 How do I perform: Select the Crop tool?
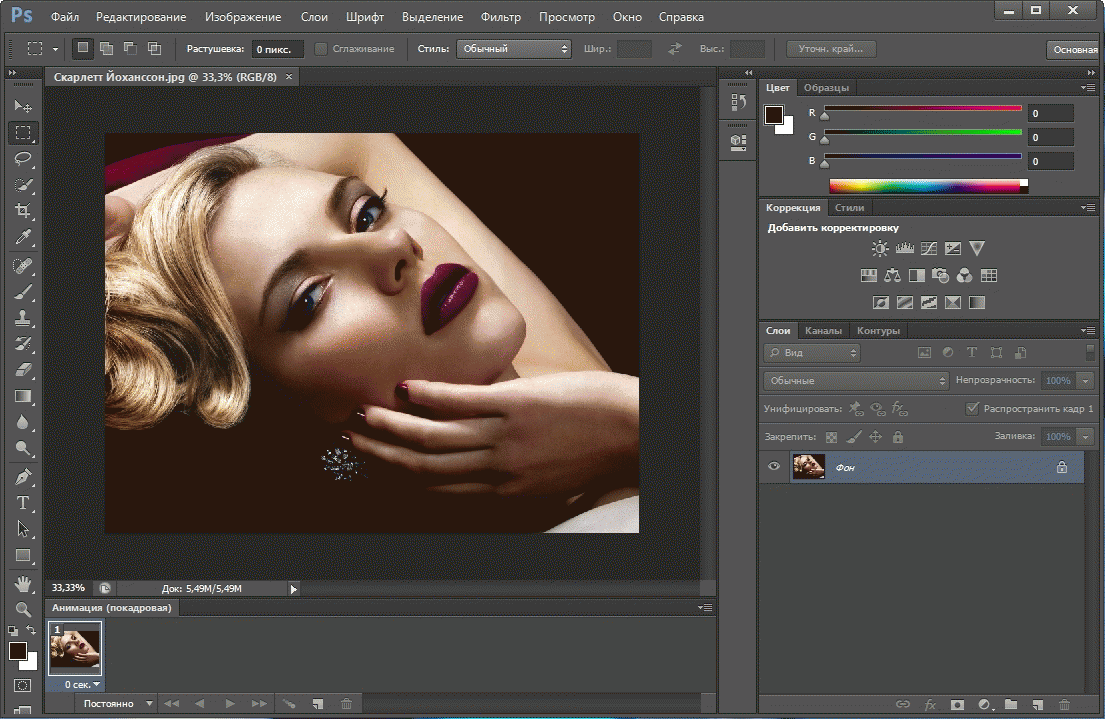tap(23, 211)
